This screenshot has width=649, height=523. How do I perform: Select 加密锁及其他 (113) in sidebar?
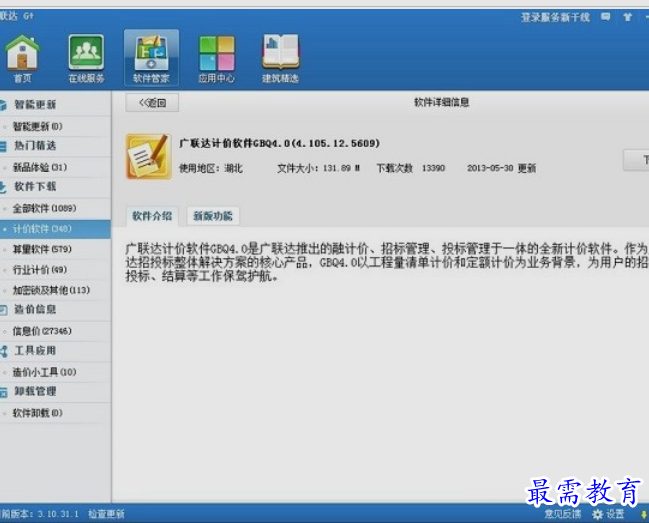(x=55, y=290)
